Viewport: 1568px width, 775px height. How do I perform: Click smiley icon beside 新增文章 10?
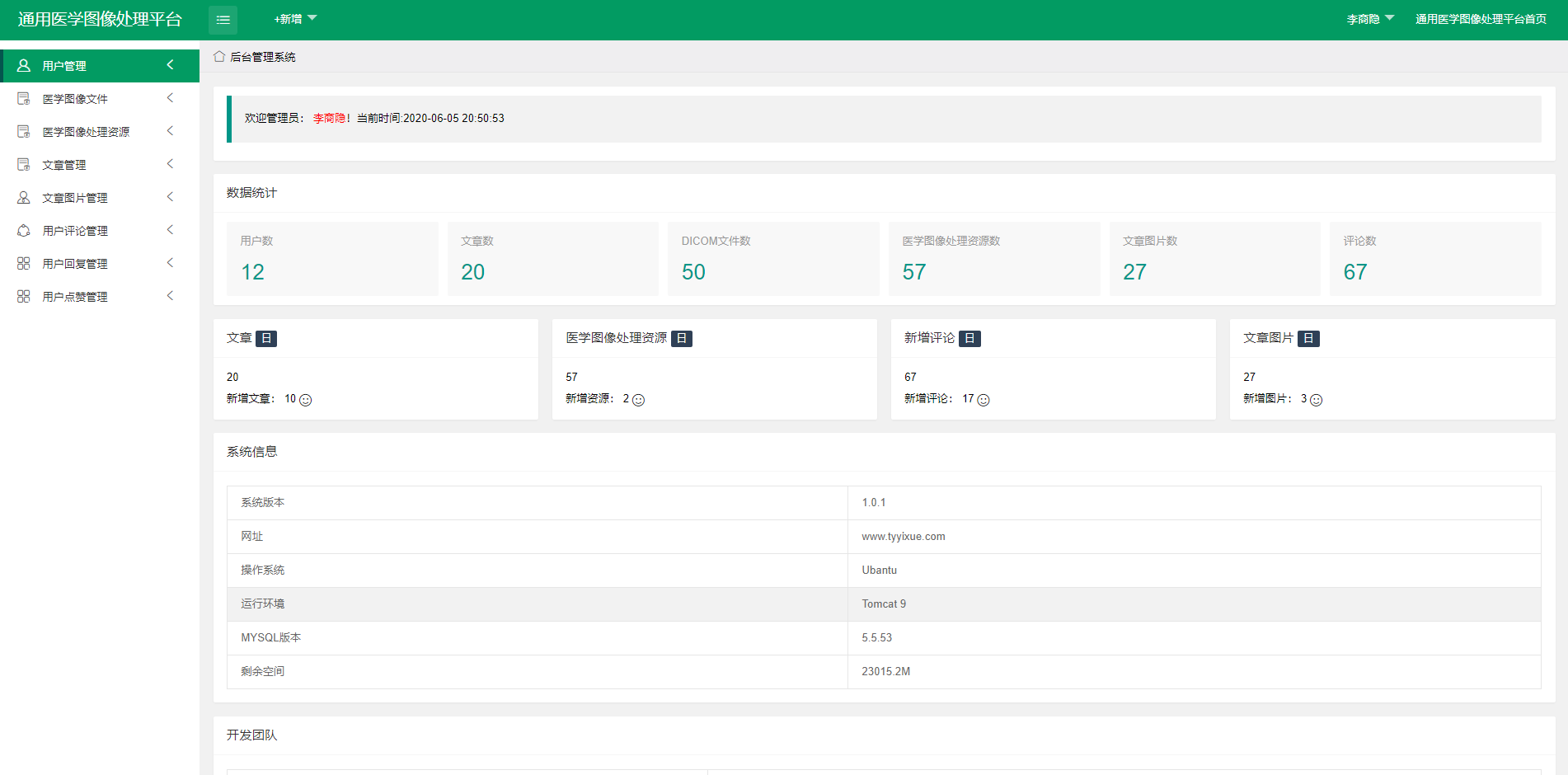pos(306,400)
